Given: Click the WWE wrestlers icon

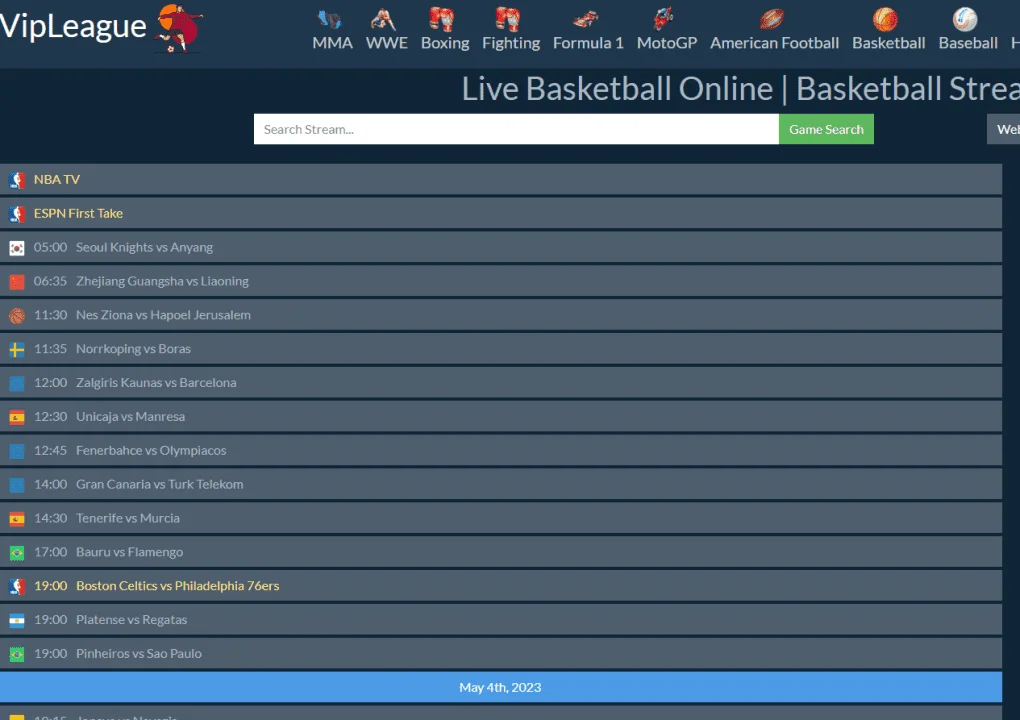Looking at the screenshot, I should (383, 20).
